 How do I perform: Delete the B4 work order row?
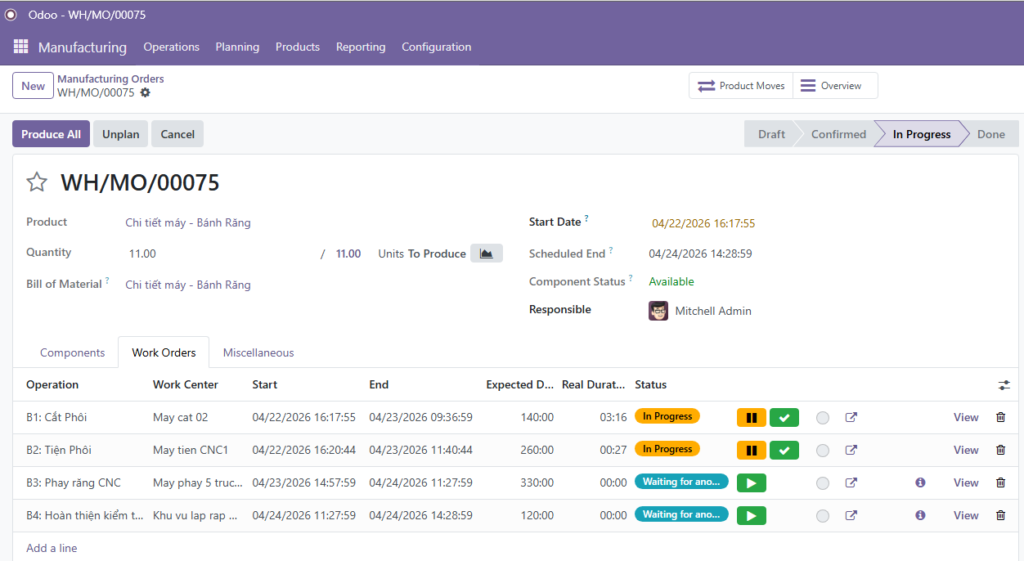pos(1000,516)
